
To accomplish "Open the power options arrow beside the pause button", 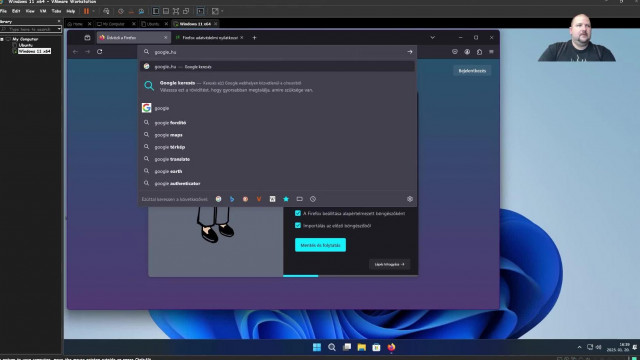I will pos(93,11).
